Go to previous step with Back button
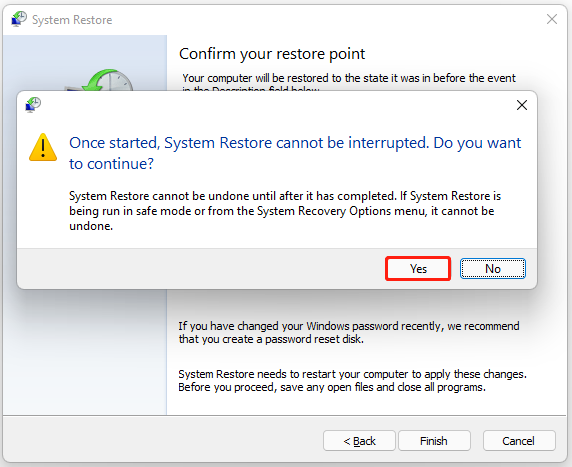 coord(359,441)
